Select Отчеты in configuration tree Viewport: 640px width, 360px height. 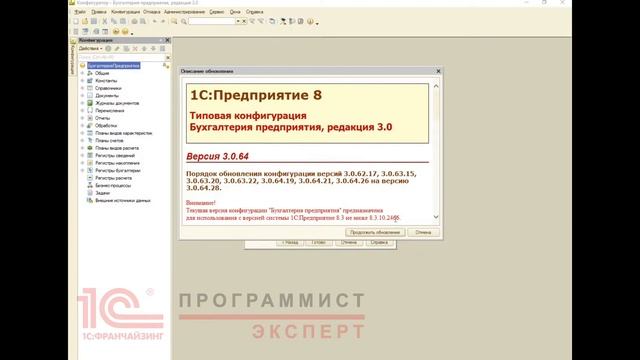[x=102, y=118]
